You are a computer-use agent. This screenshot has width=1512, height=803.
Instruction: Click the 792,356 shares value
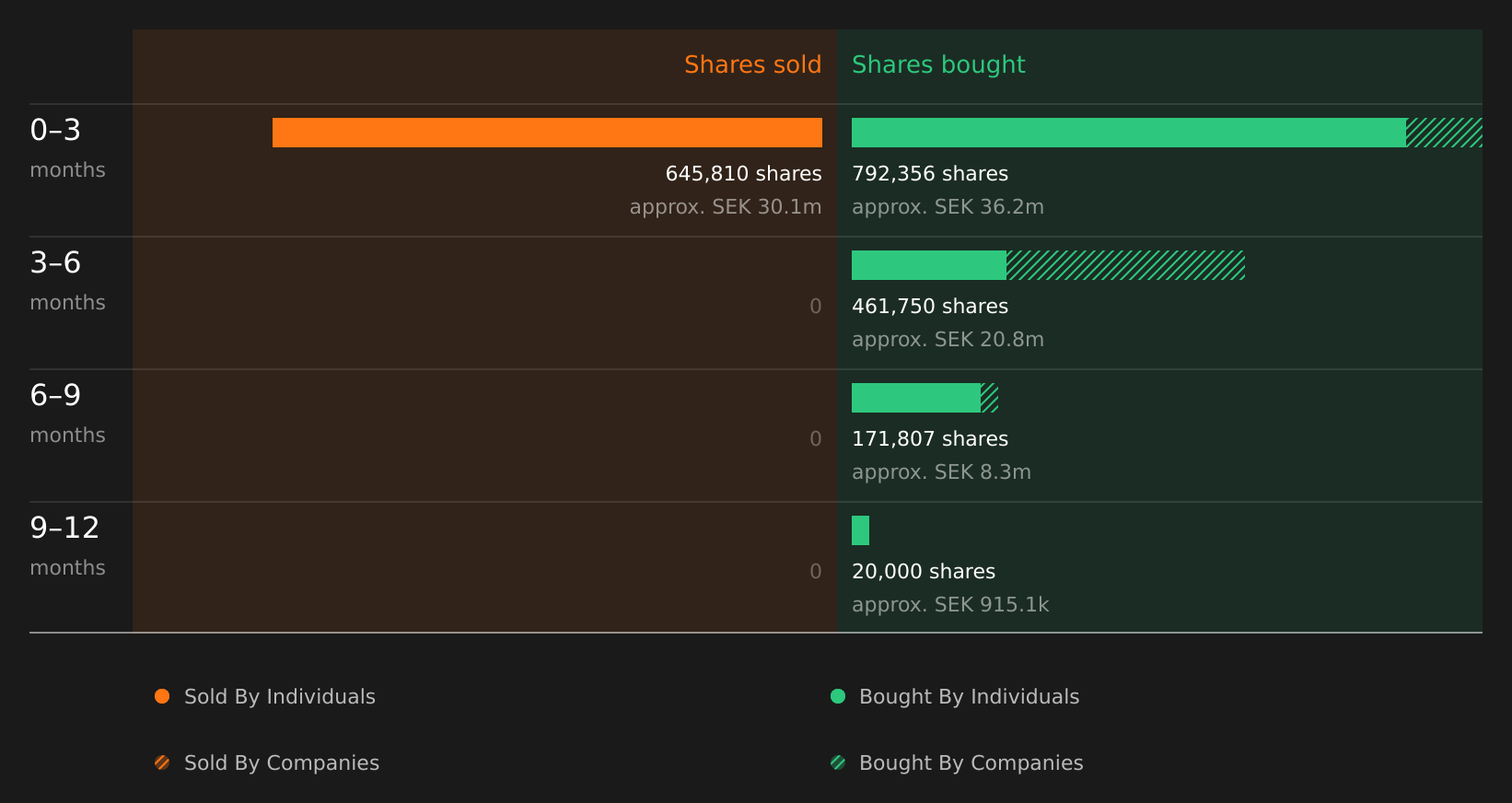(930, 173)
